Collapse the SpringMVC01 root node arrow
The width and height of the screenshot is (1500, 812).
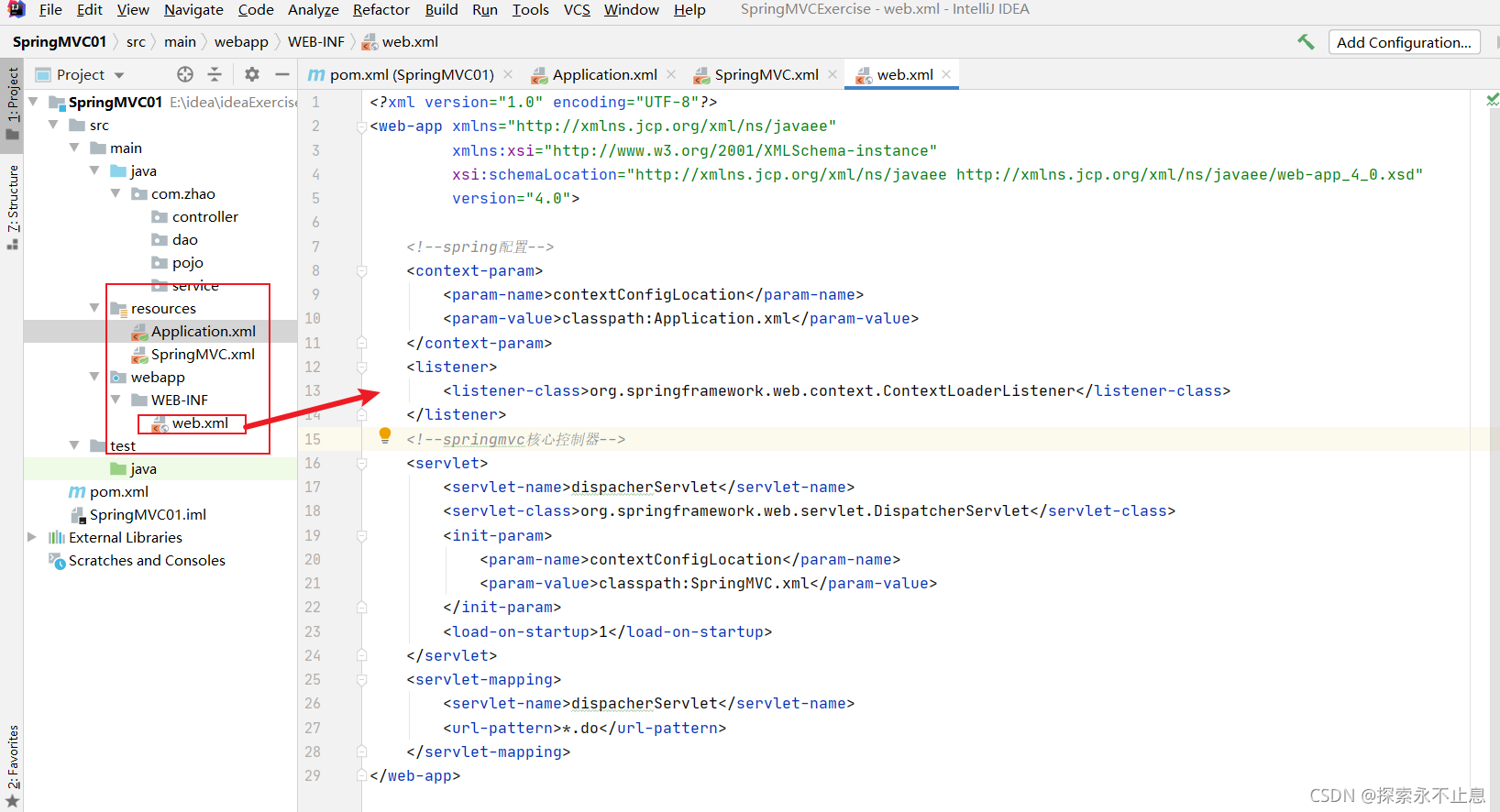click(x=34, y=102)
